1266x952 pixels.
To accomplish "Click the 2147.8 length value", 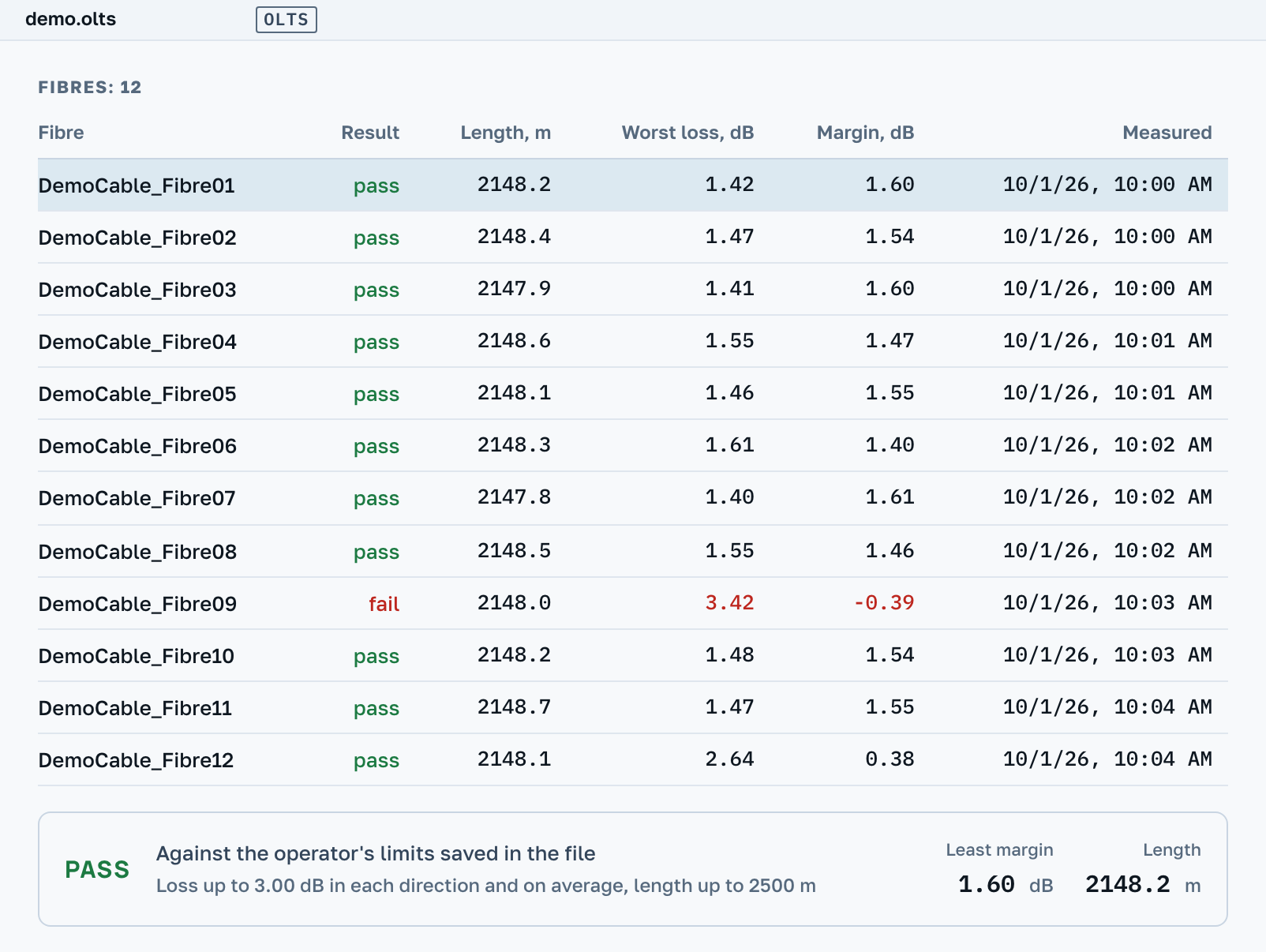I will click(x=514, y=497).
